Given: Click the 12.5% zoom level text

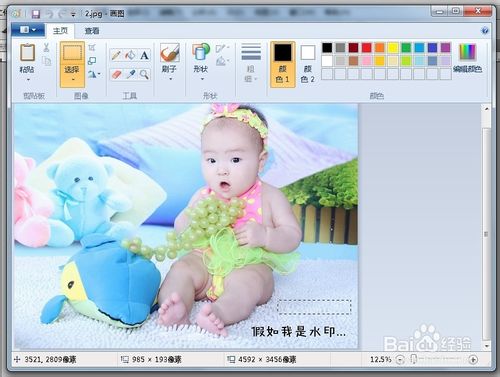Looking at the screenshot, I should coord(380,359).
